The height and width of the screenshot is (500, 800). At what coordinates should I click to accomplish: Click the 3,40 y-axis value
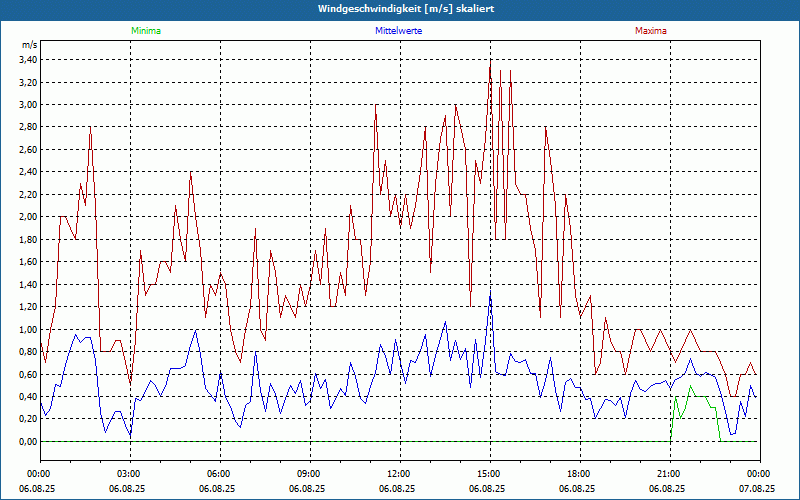(x=28, y=60)
